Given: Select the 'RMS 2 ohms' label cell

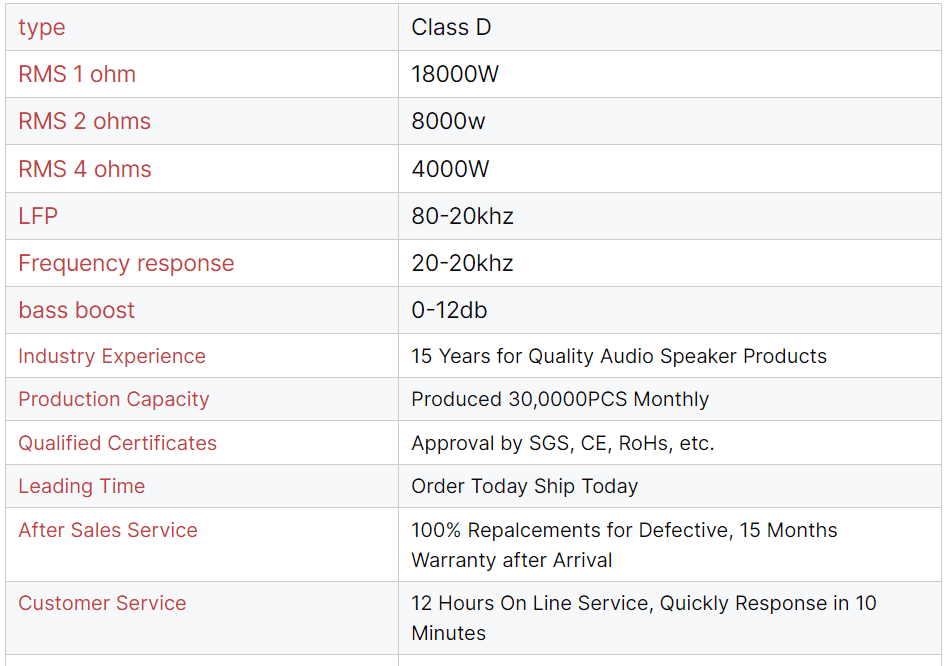Looking at the screenshot, I should [x=85, y=121].
